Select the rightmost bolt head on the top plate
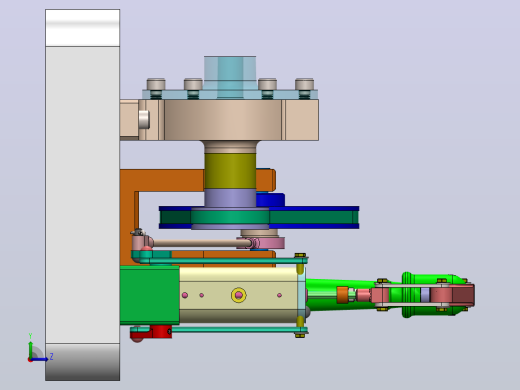The height and width of the screenshot is (390, 520). click(x=304, y=84)
